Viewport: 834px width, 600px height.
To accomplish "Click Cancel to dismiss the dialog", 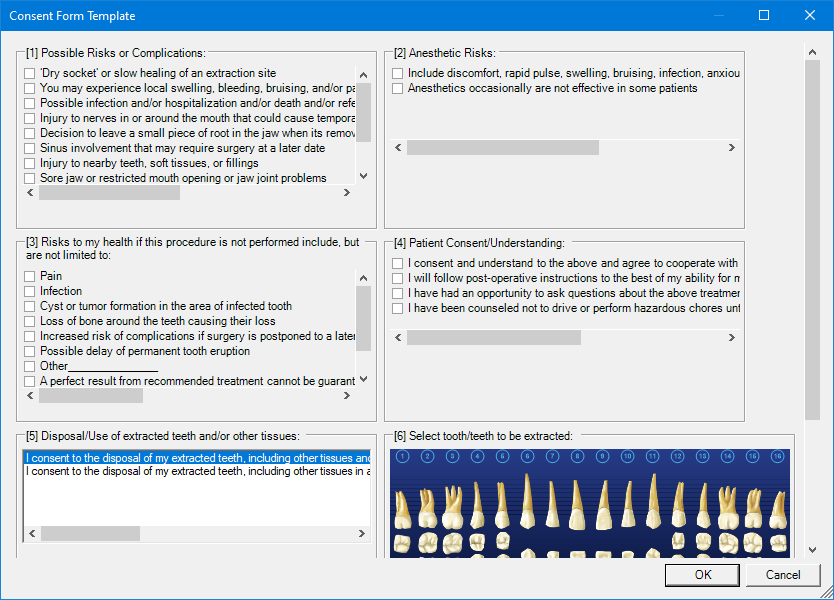I will [782, 575].
